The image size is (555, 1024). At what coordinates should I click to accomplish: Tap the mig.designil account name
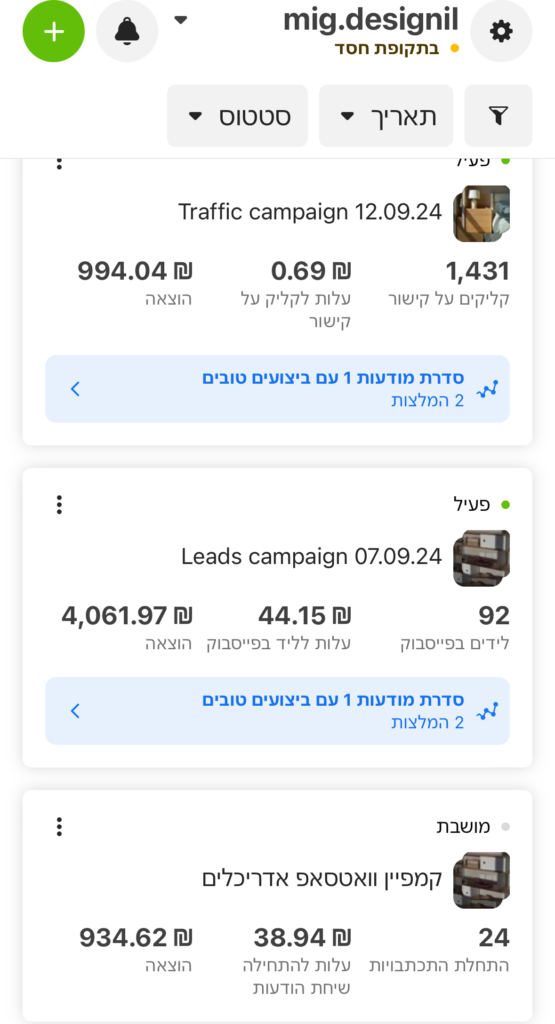click(371, 20)
